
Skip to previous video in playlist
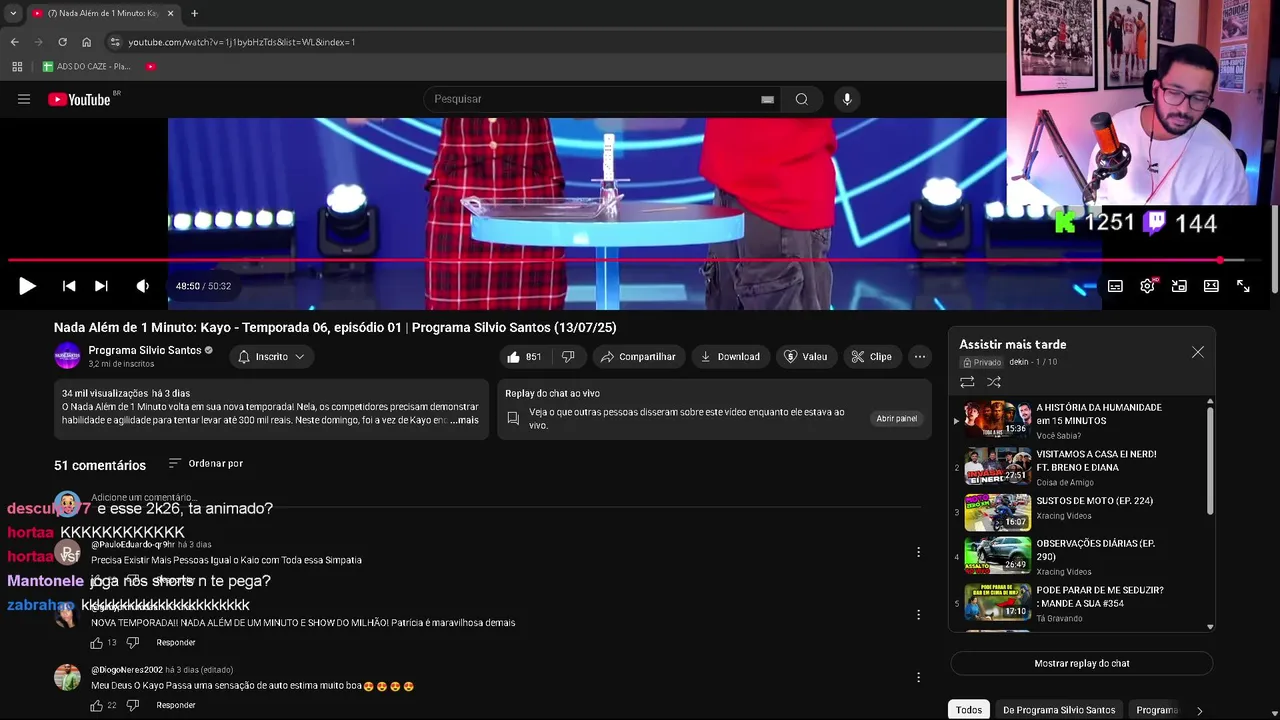coord(69,286)
